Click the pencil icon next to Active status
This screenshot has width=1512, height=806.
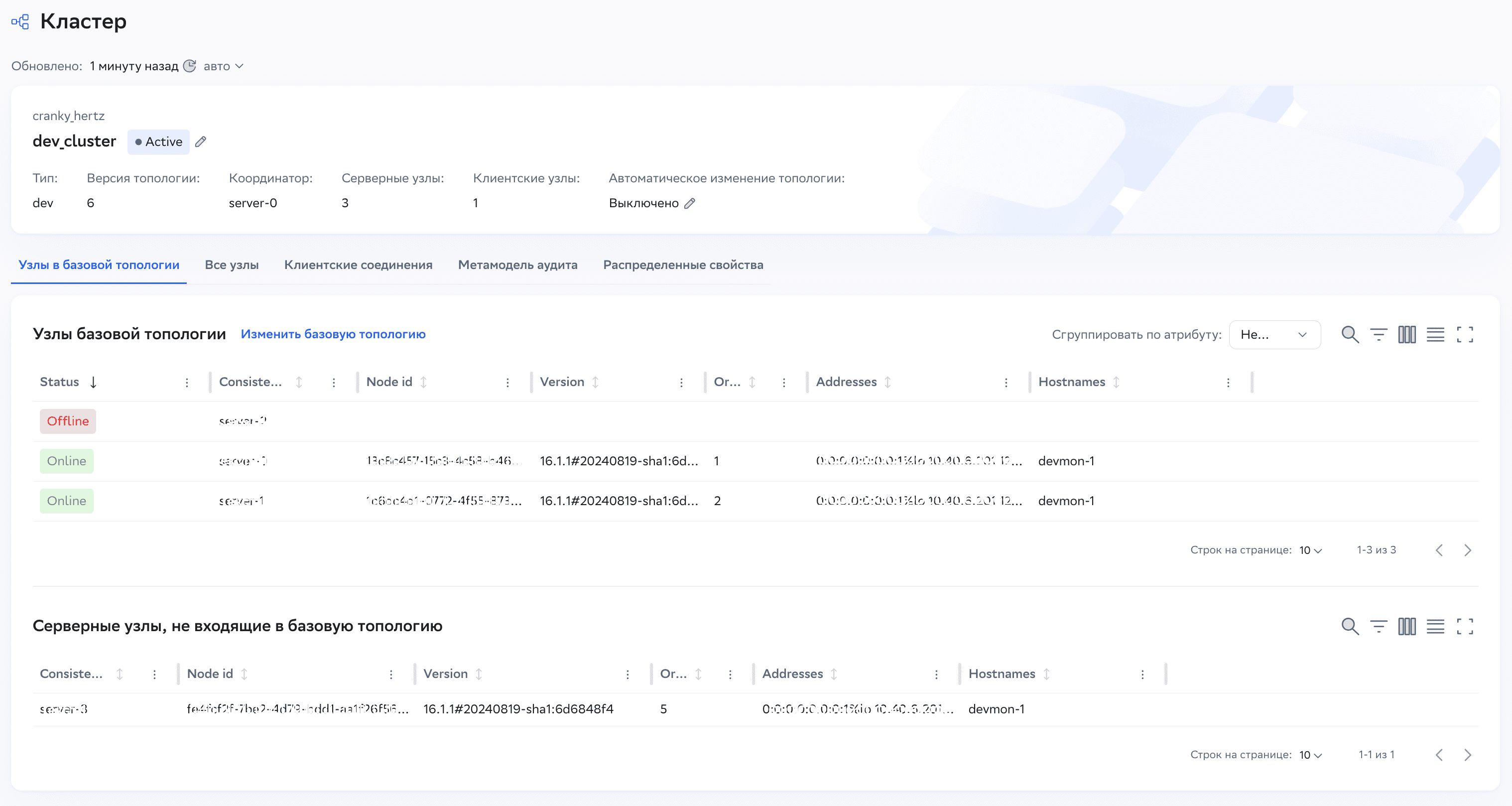pyautogui.click(x=201, y=141)
